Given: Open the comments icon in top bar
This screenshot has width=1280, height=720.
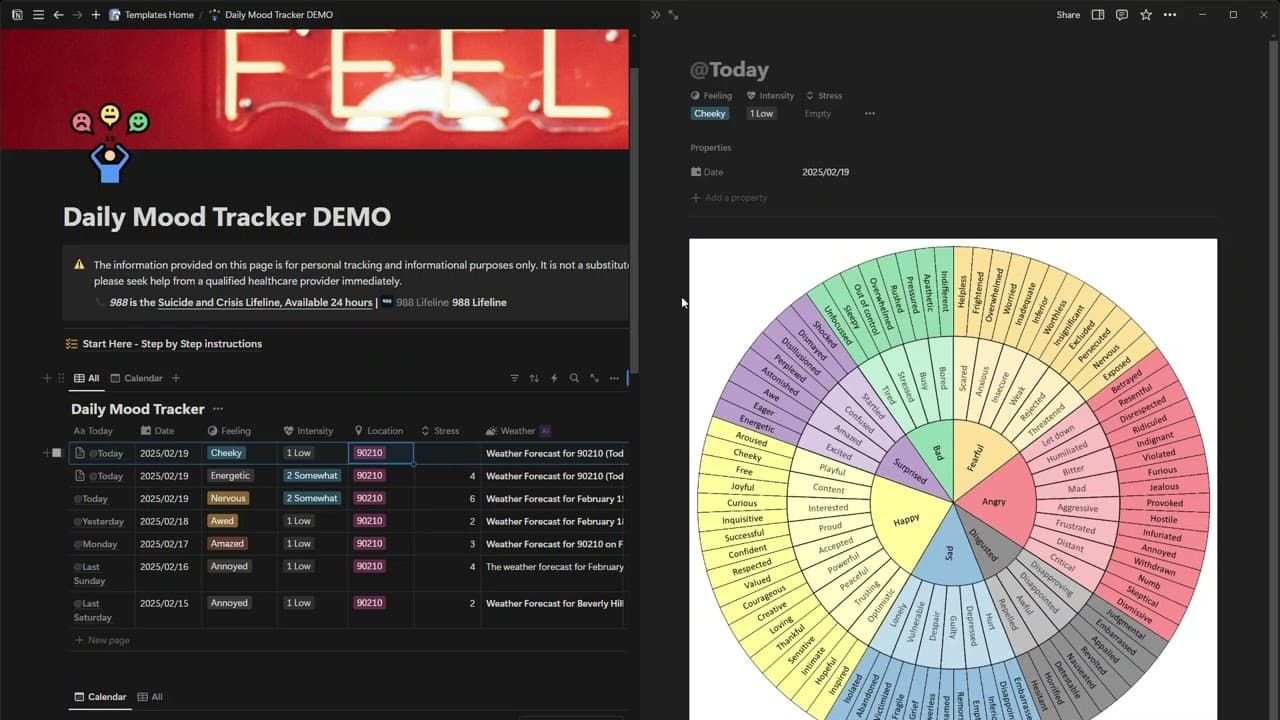Looking at the screenshot, I should tap(1122, 15).
